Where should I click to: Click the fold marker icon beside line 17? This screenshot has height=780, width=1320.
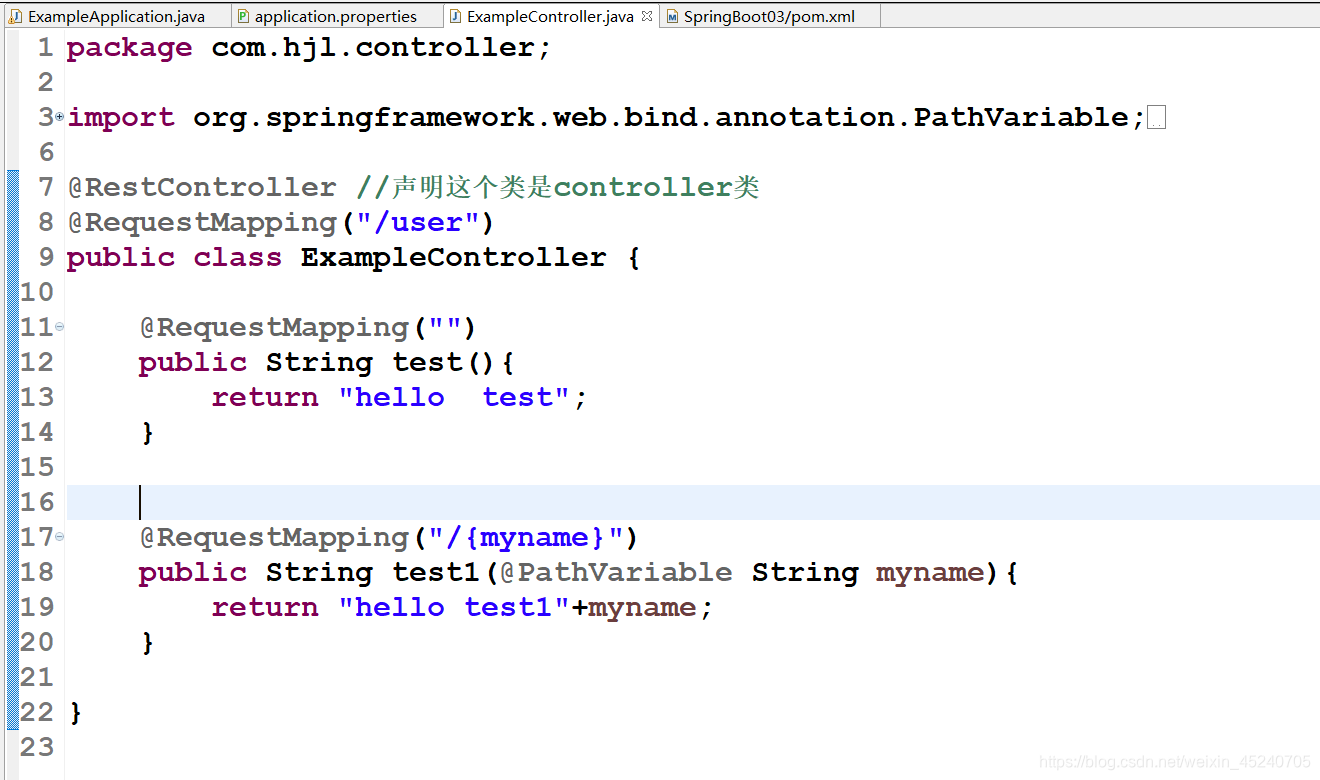click(x=58, y=537)
